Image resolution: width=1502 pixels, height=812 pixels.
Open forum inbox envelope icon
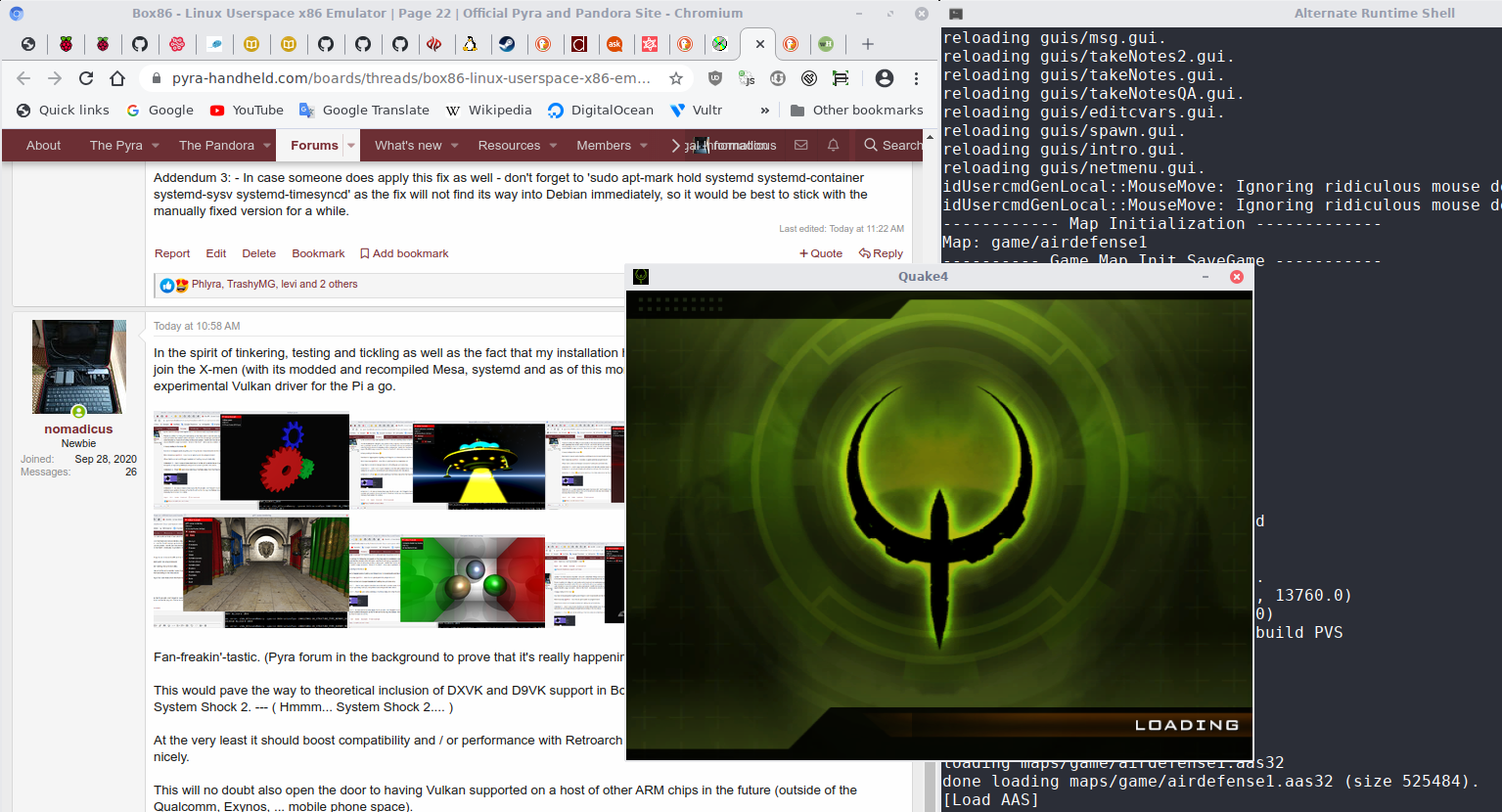point(800,145)
